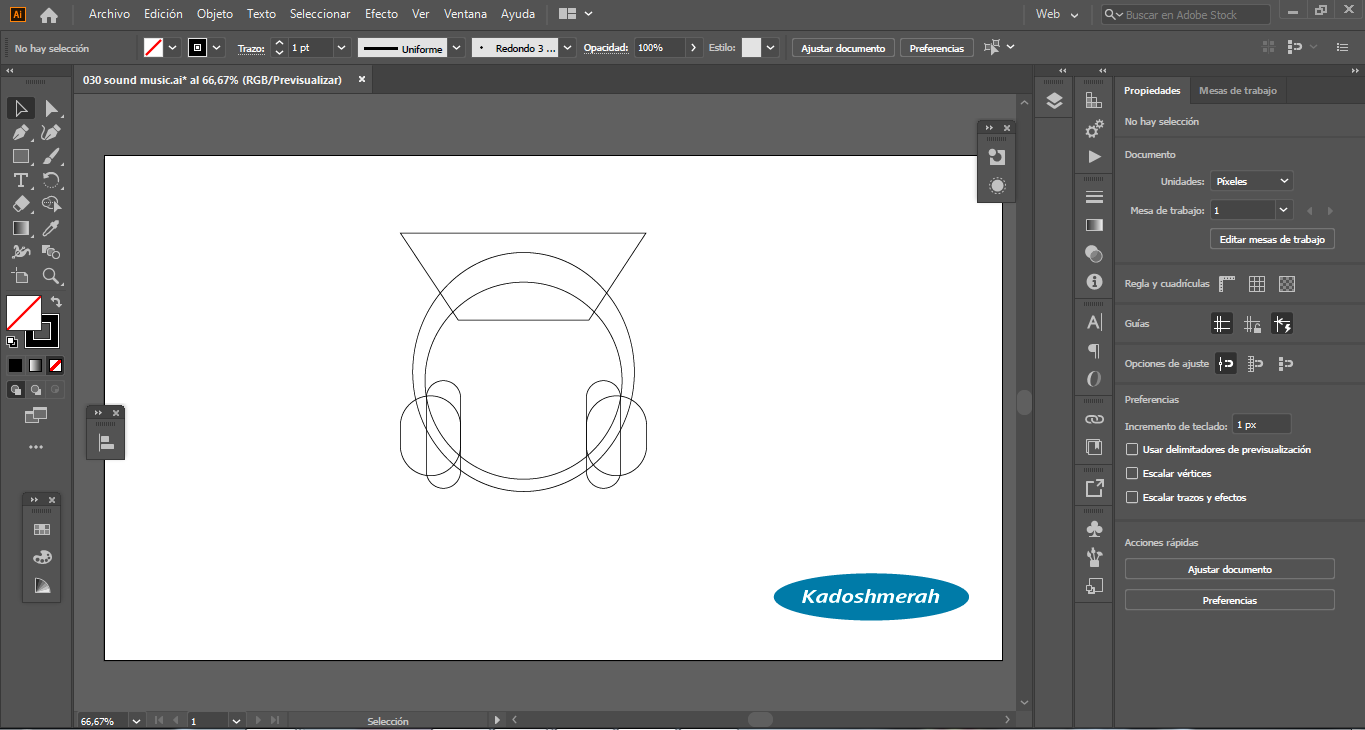
Task: Select the Pen tool
Action: pyautogui.click(x=21, y=132)
